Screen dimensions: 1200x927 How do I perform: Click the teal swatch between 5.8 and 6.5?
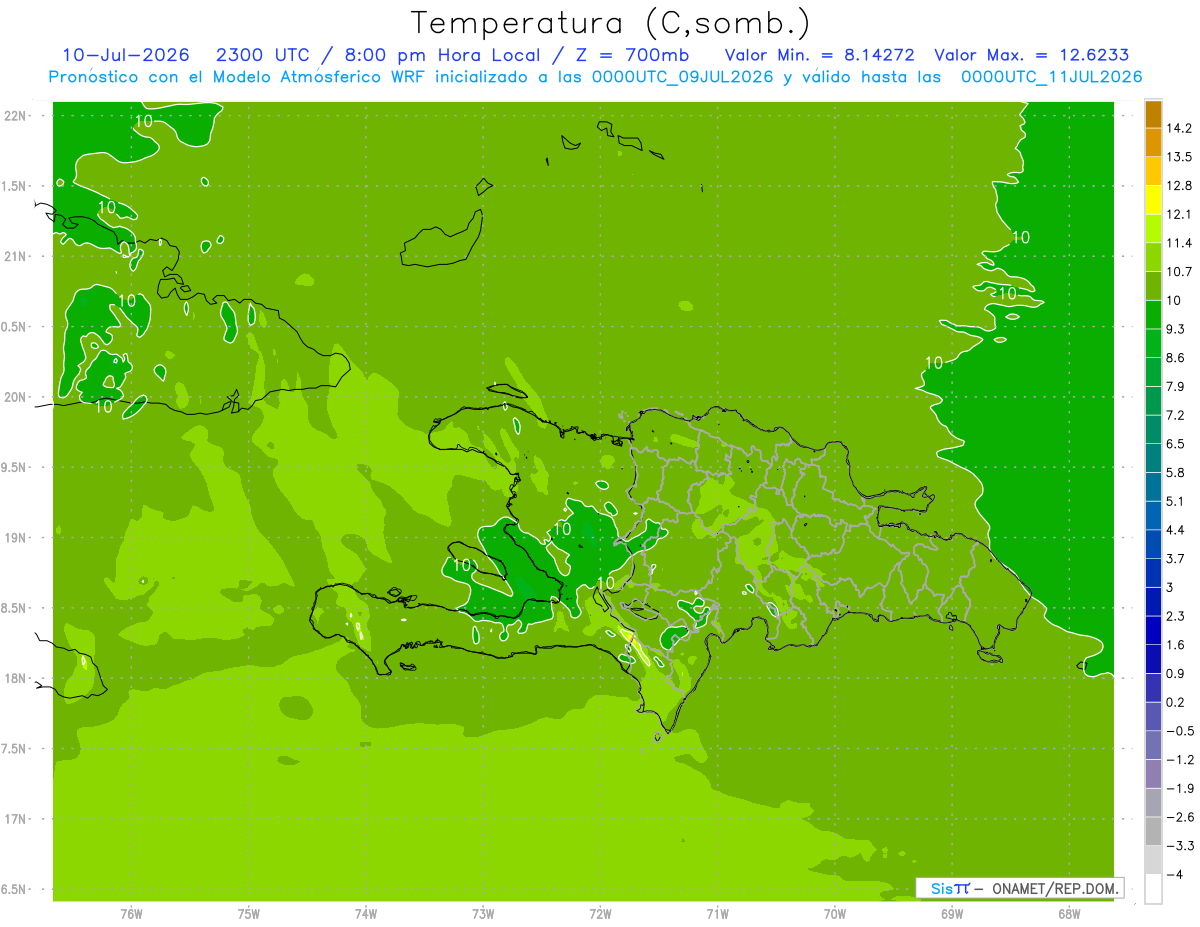(x=1153, y=458)
